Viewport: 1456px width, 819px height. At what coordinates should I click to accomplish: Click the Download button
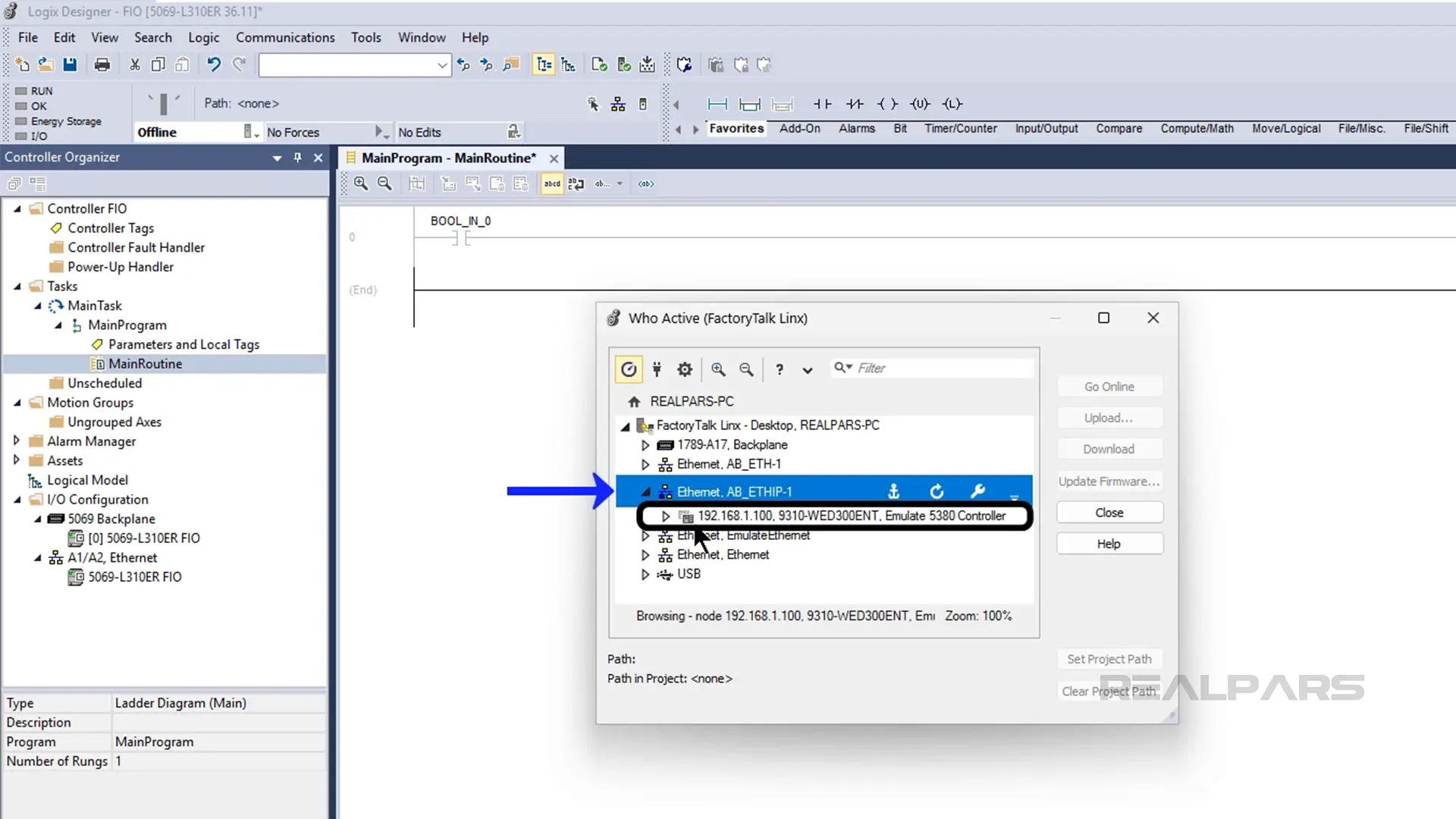pos(1109,449)
